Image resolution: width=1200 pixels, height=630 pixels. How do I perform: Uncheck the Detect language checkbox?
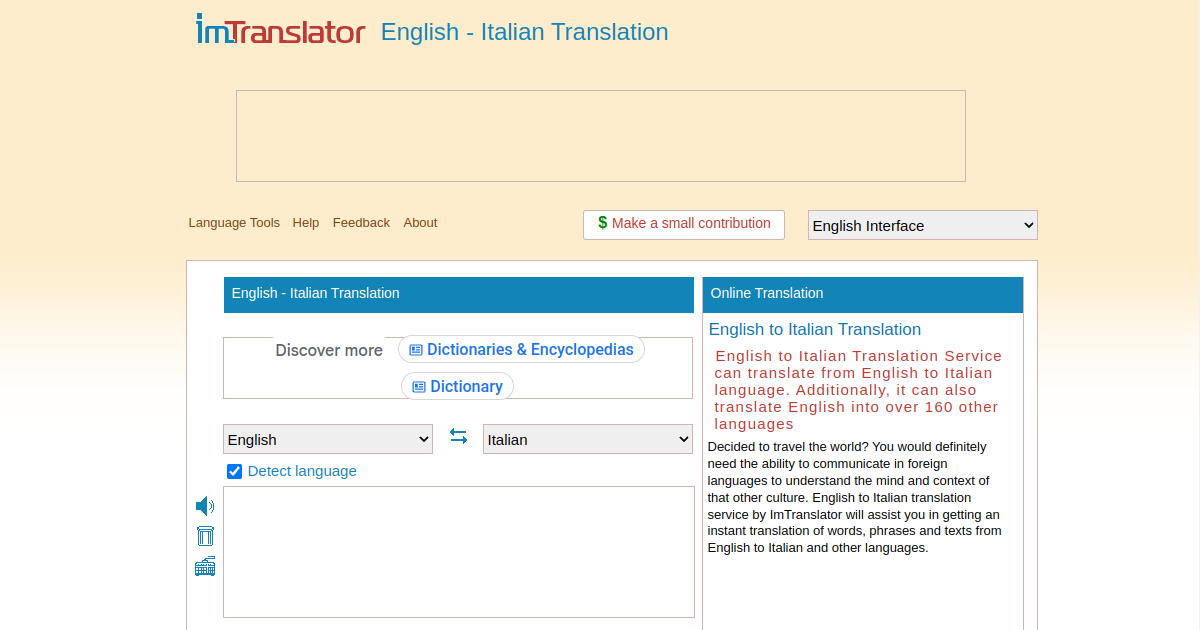pyautogui.click(x=235, y=471)
